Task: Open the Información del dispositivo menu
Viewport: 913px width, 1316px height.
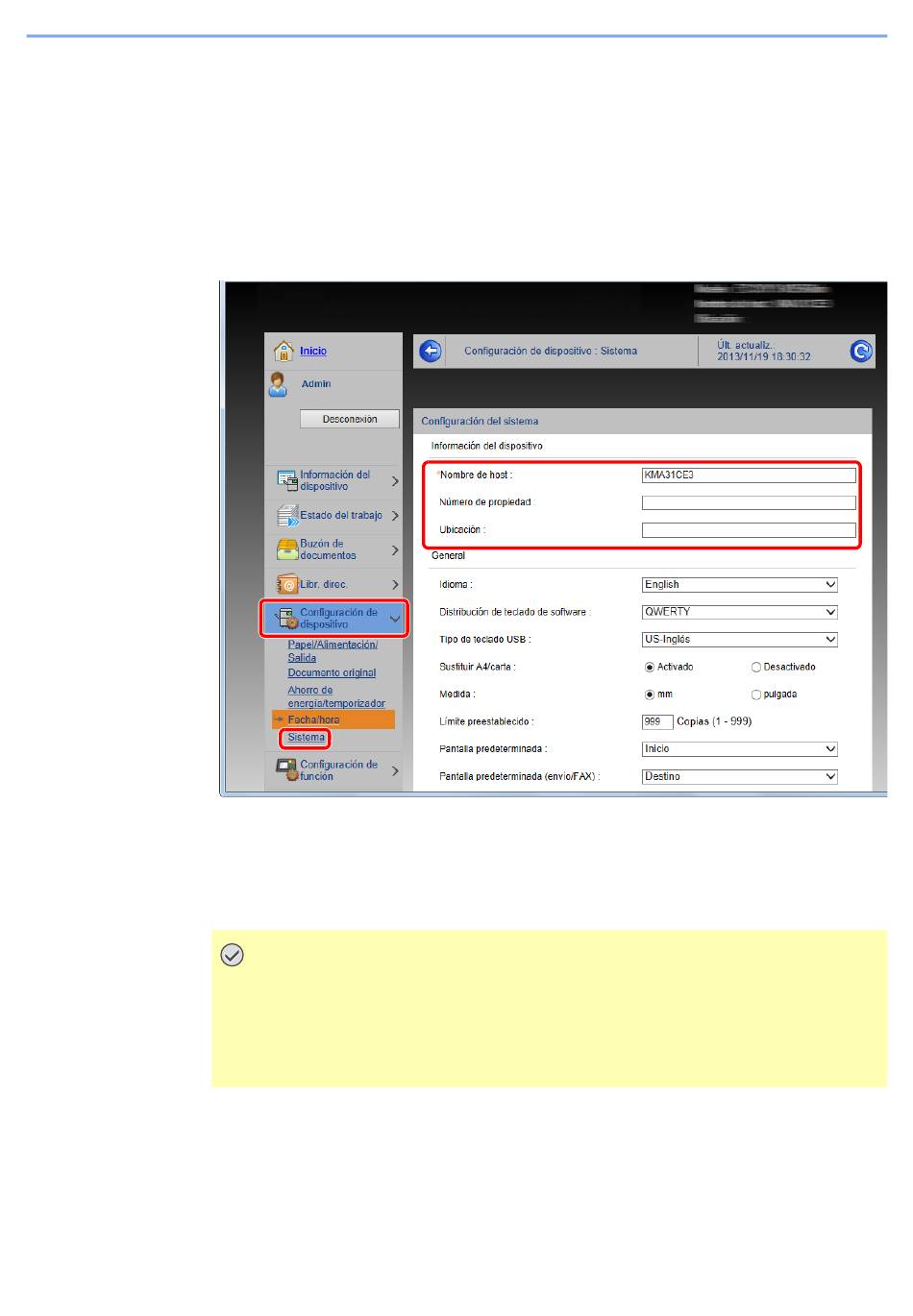Action: coord(334,481)
